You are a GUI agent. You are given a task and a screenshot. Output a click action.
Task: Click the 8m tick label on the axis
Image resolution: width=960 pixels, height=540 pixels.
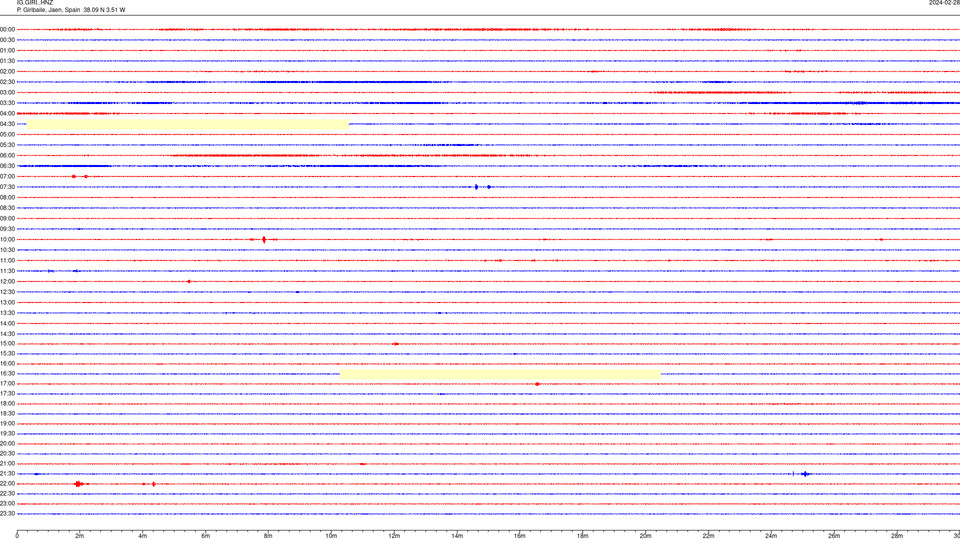(268, 536)
